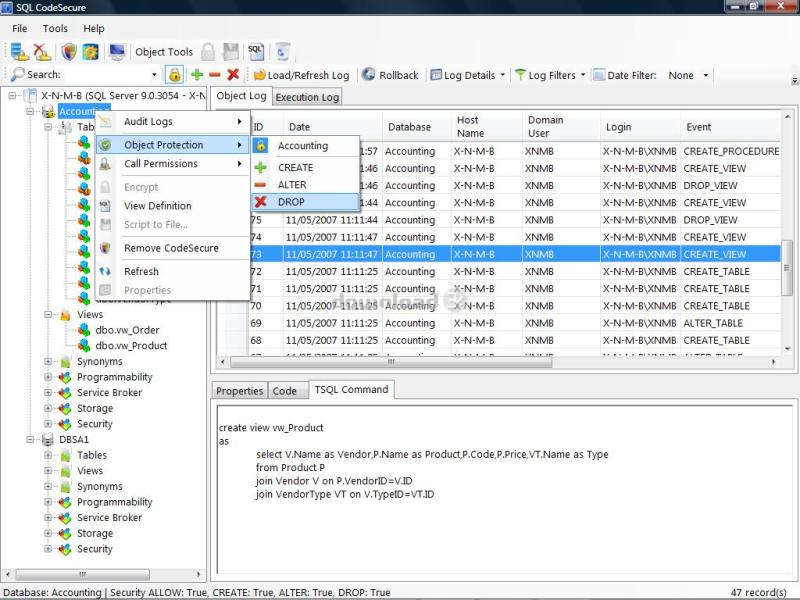800x600 pixels.
Task: Collapse the Accounting Views node
Action: point(48,314)
